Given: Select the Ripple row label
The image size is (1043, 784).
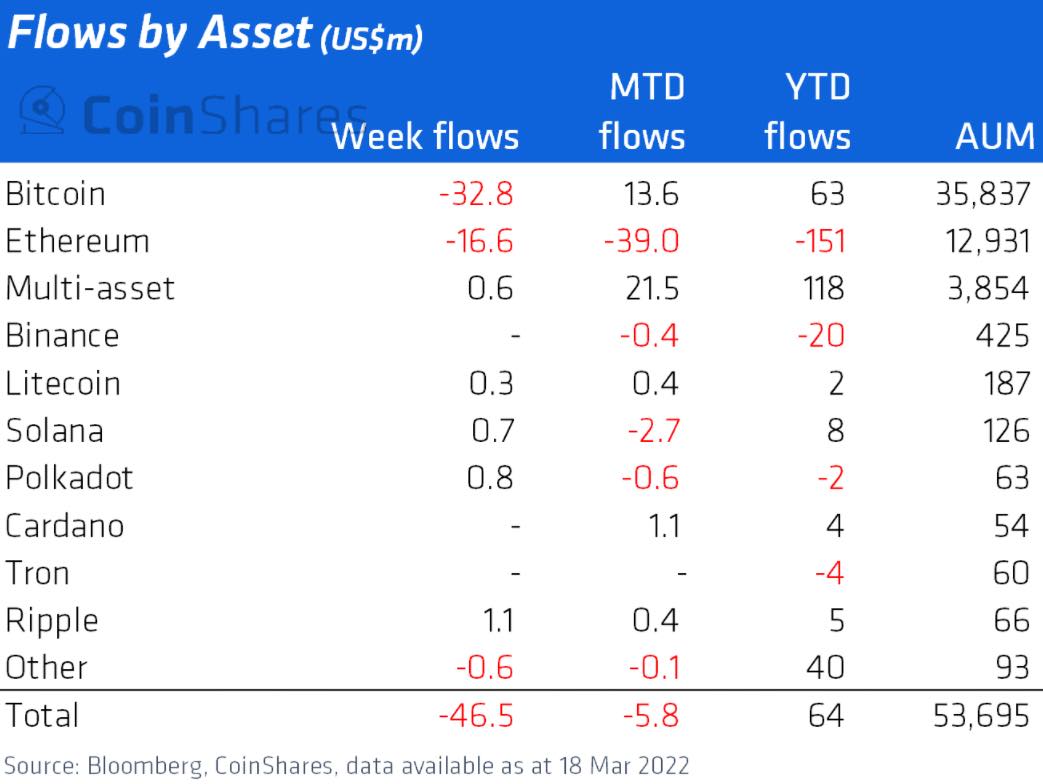Looking at the screenshot, I should pos(52,622).
